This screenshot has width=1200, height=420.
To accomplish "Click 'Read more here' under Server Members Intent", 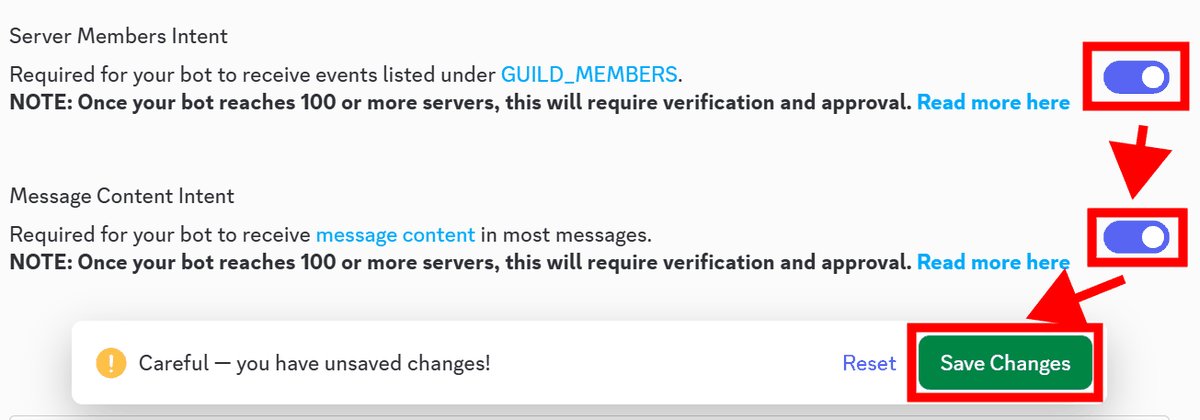I will point(993,102).
